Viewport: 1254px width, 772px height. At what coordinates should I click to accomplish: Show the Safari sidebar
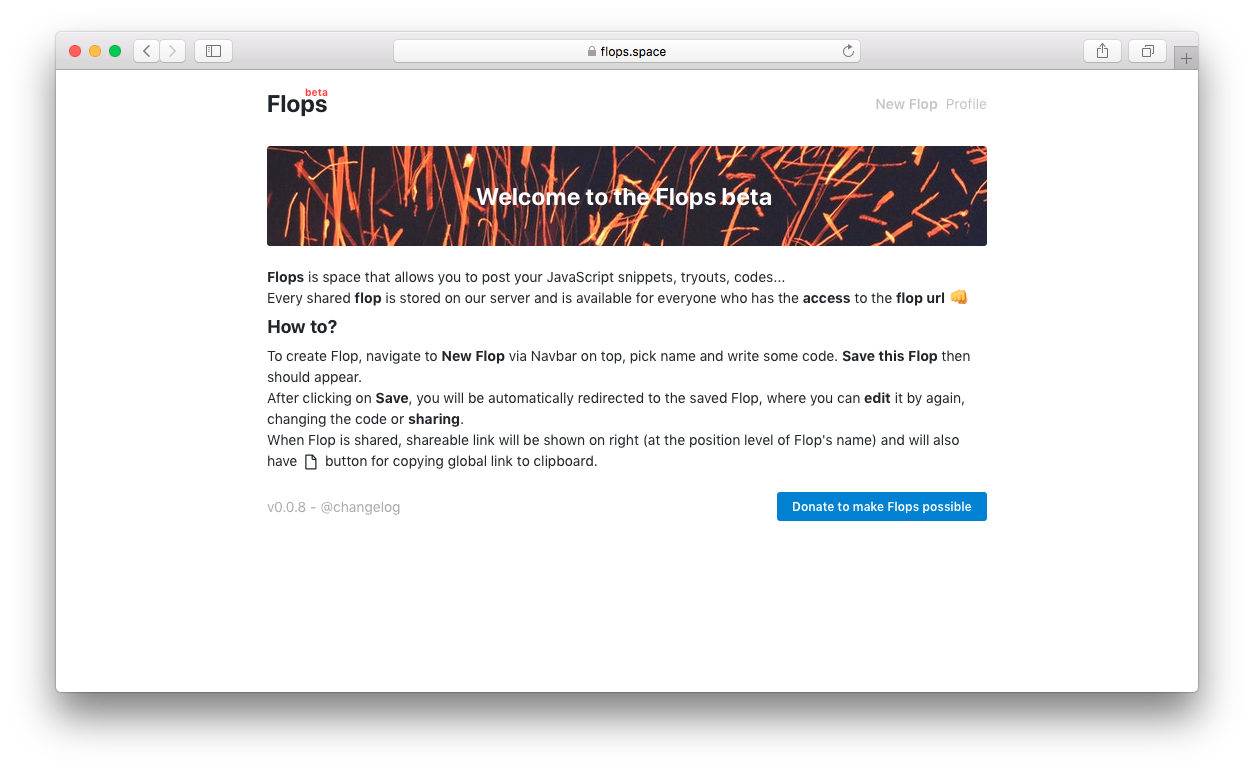coord(213,51)
